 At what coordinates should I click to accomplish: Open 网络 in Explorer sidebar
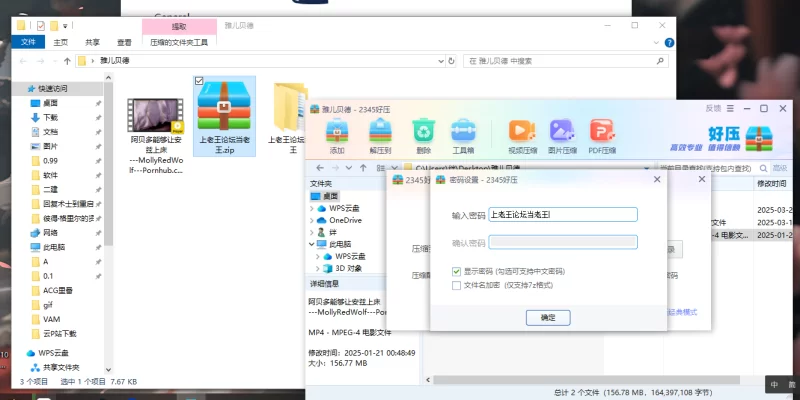(50, 233)
